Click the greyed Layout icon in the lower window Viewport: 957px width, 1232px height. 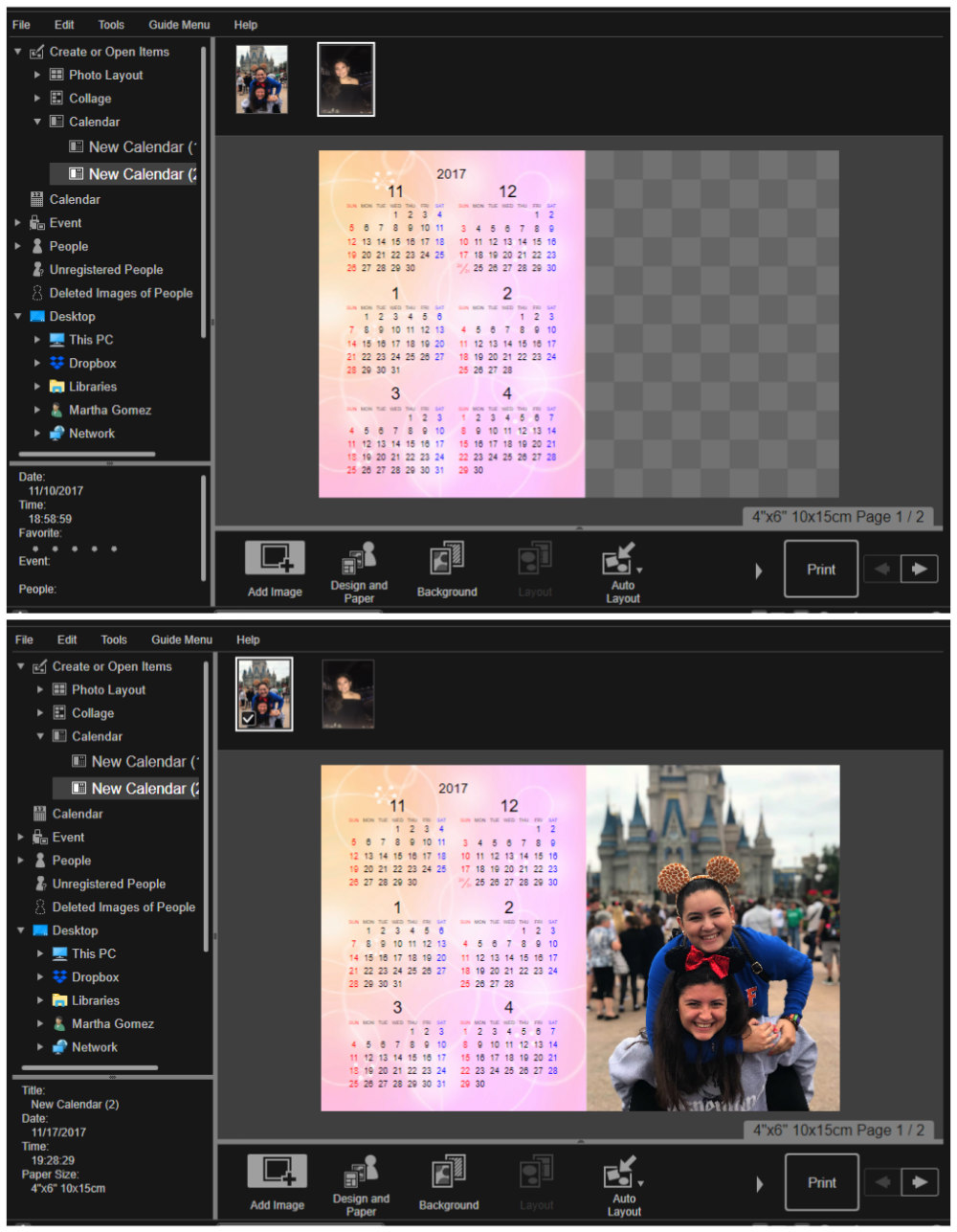pyautogui.click(x=536, y=1173)
